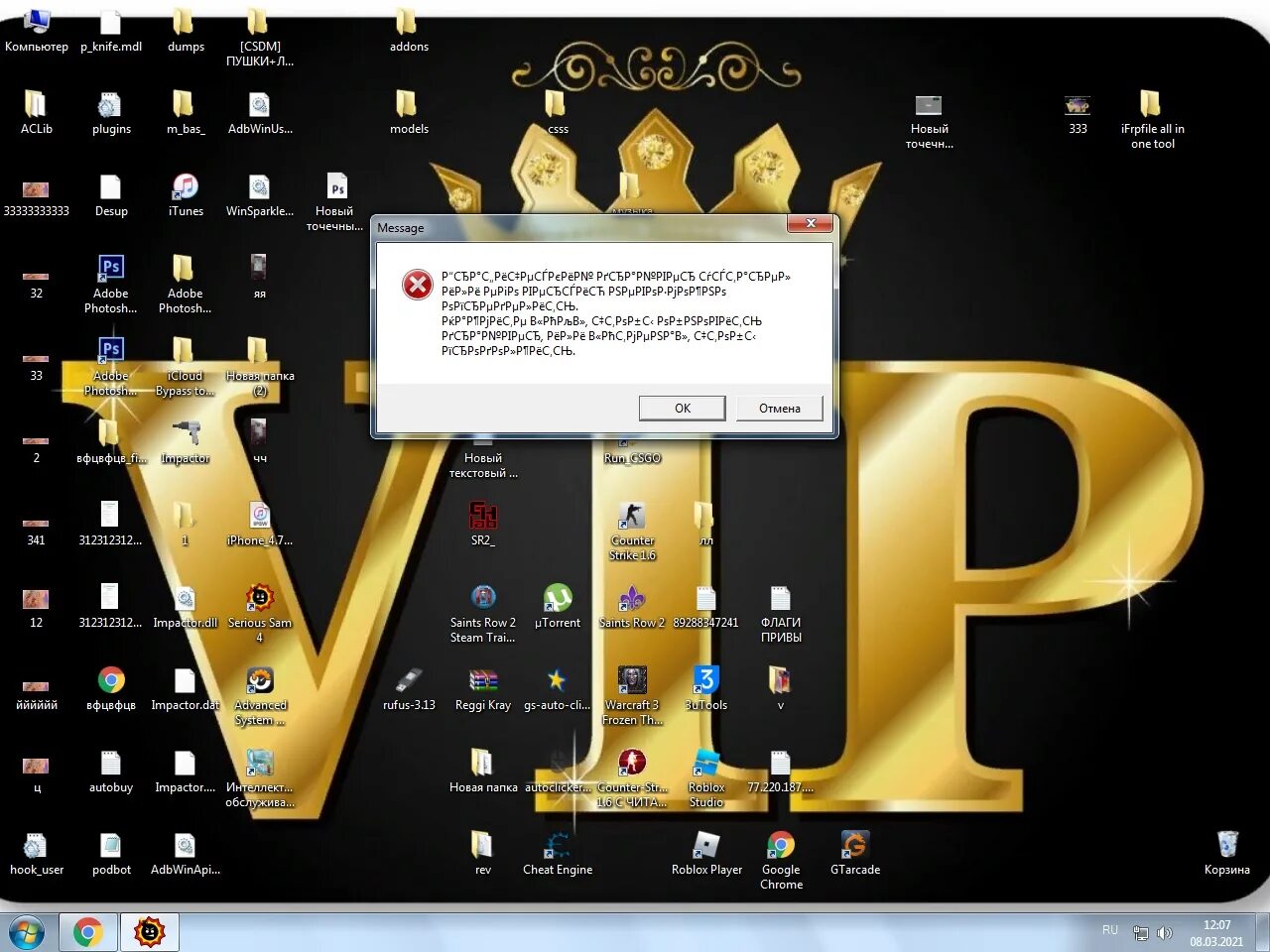Select the rev folder icon
This screenshot has height=952, width=1270.
pos(483,853)
